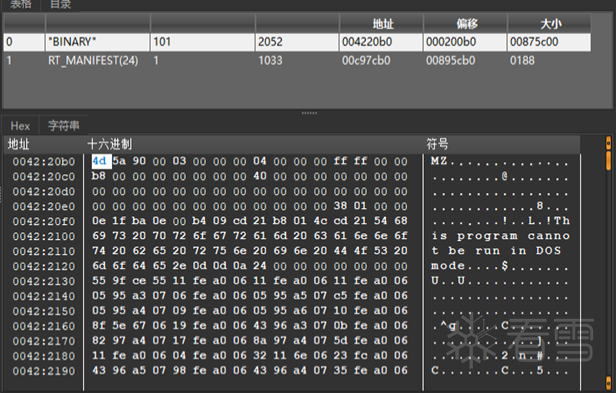Click the 符号 column header
This screenshot has height=393, width=616.
click(x=437, y=144)
